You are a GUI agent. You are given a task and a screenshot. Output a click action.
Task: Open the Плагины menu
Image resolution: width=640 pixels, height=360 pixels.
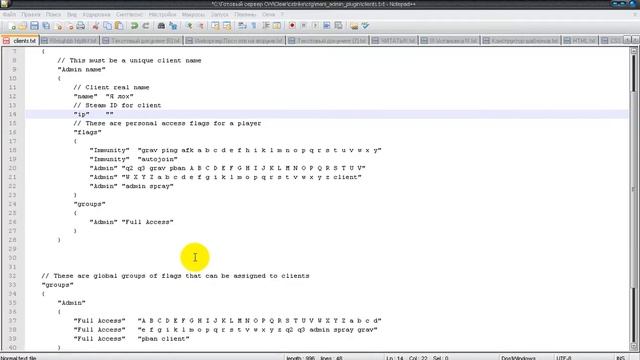tap(245, 14)
